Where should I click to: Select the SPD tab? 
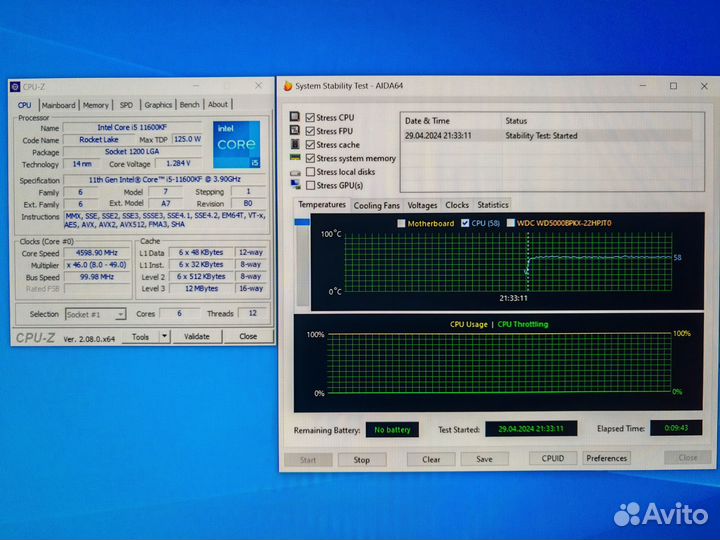pos(126,105)
